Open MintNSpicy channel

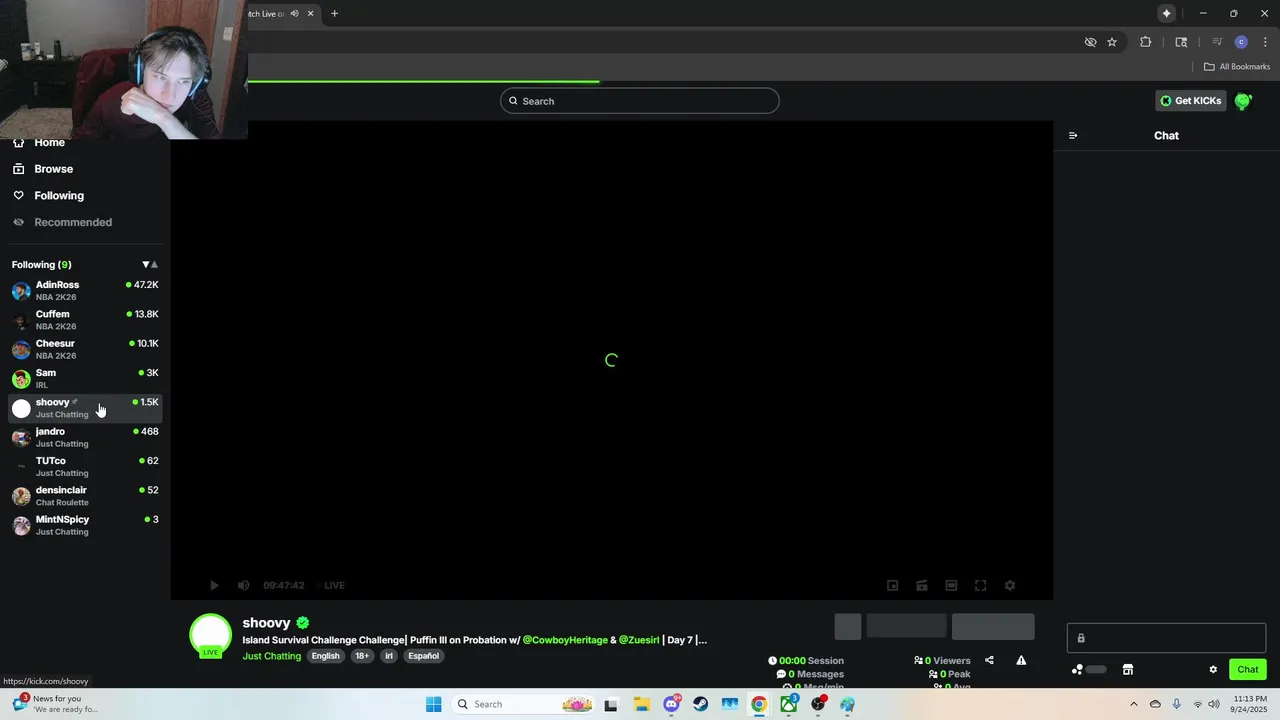point(85,525)
